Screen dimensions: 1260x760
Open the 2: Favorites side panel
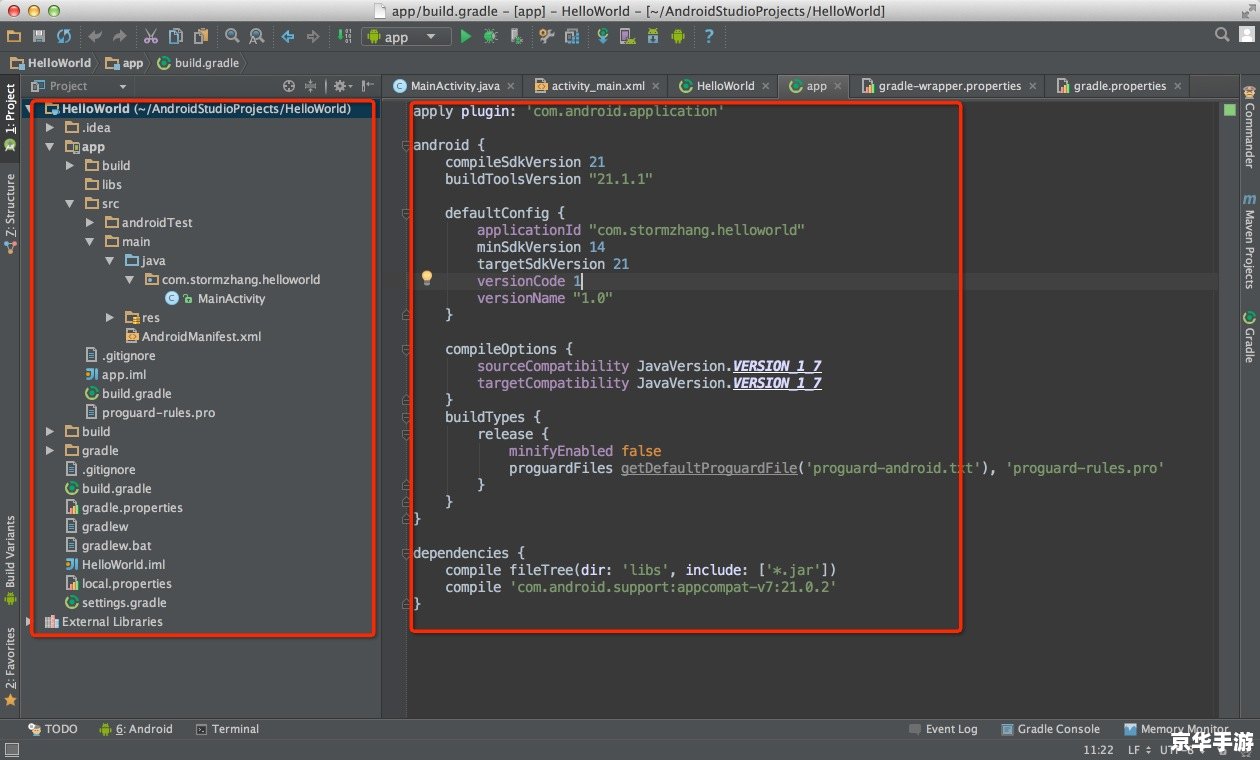point(10,666)
